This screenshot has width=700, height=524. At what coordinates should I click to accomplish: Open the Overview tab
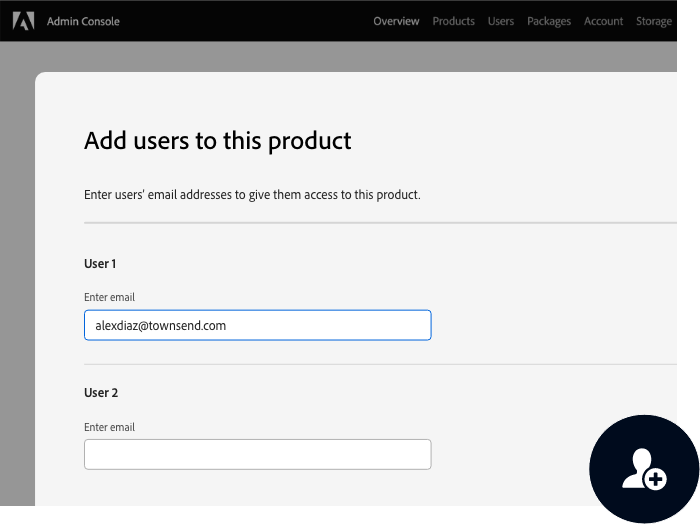tap(396, 21)
